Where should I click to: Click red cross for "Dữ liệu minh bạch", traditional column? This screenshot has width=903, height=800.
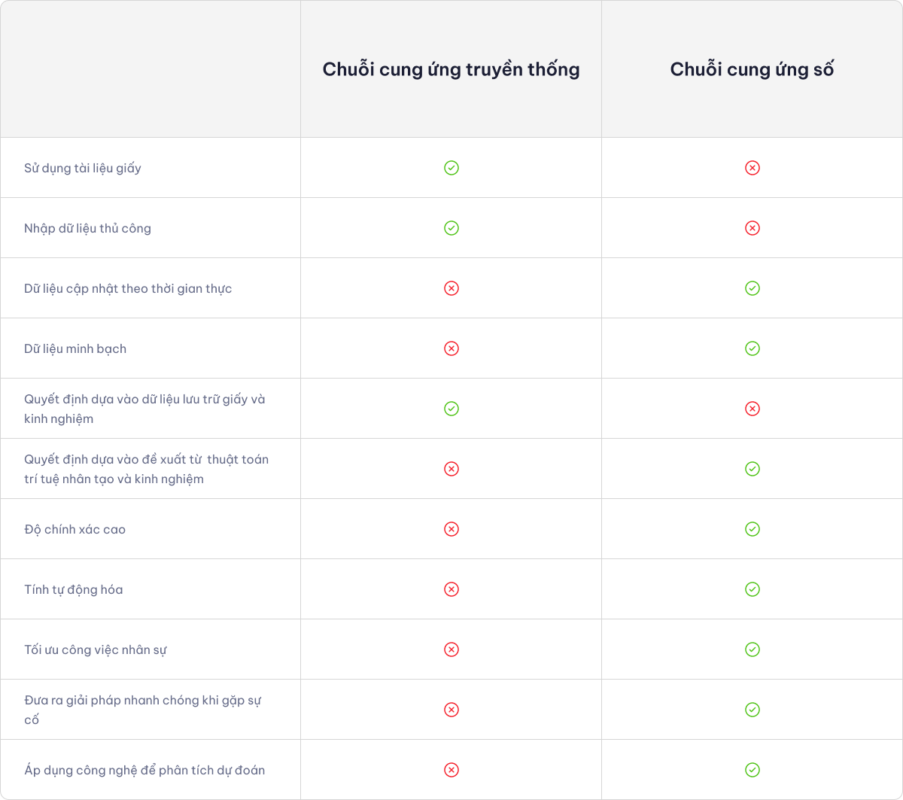451,348
